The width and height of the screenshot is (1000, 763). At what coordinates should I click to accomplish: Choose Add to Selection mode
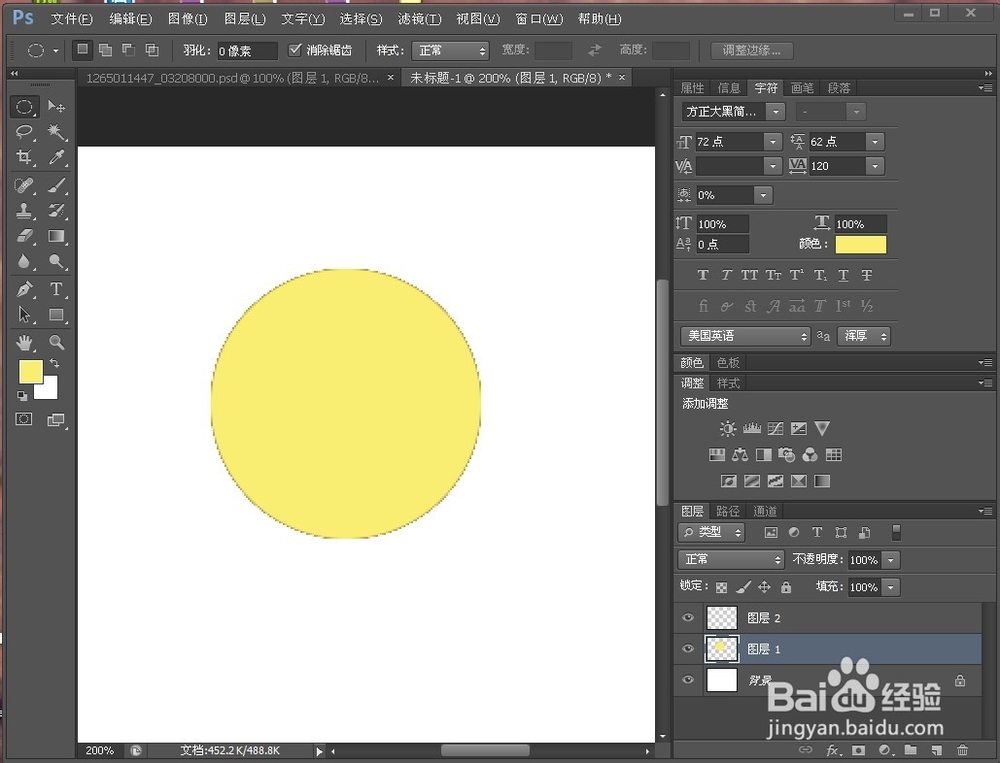(x=105, y=50)
